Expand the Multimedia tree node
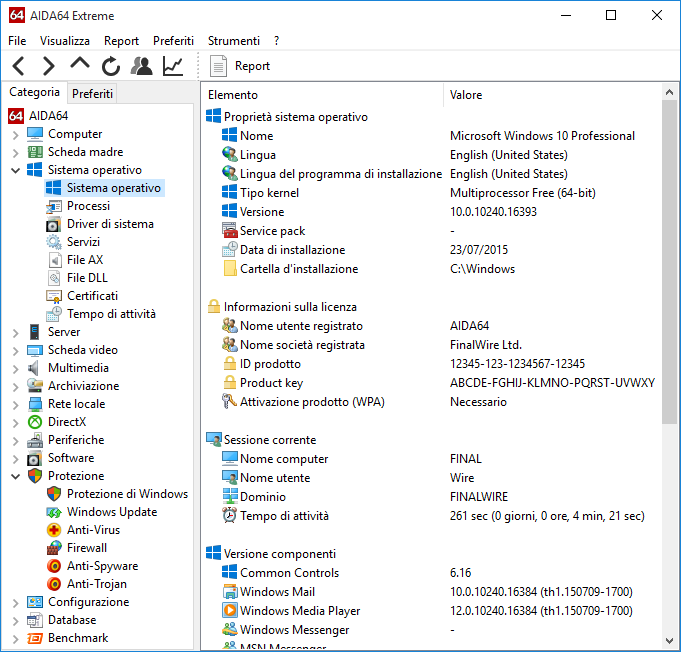 coord(16,369)
